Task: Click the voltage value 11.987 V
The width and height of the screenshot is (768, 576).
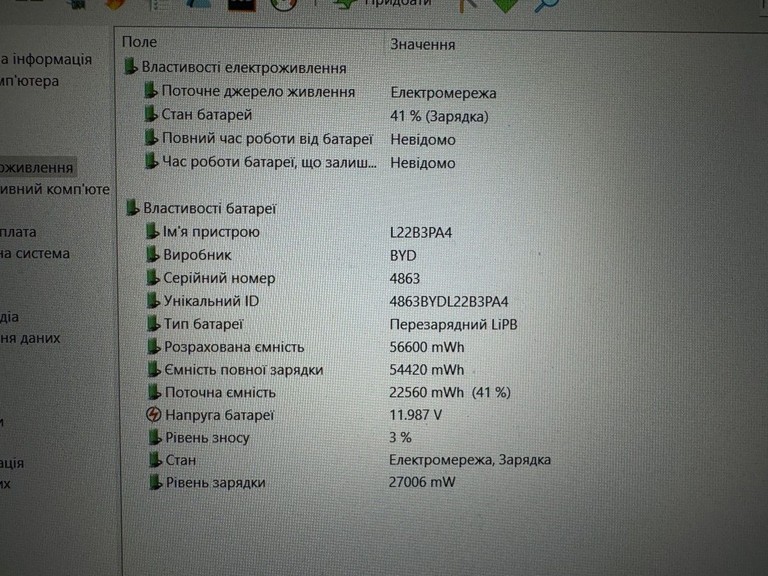Action: (x=415, y=415)
